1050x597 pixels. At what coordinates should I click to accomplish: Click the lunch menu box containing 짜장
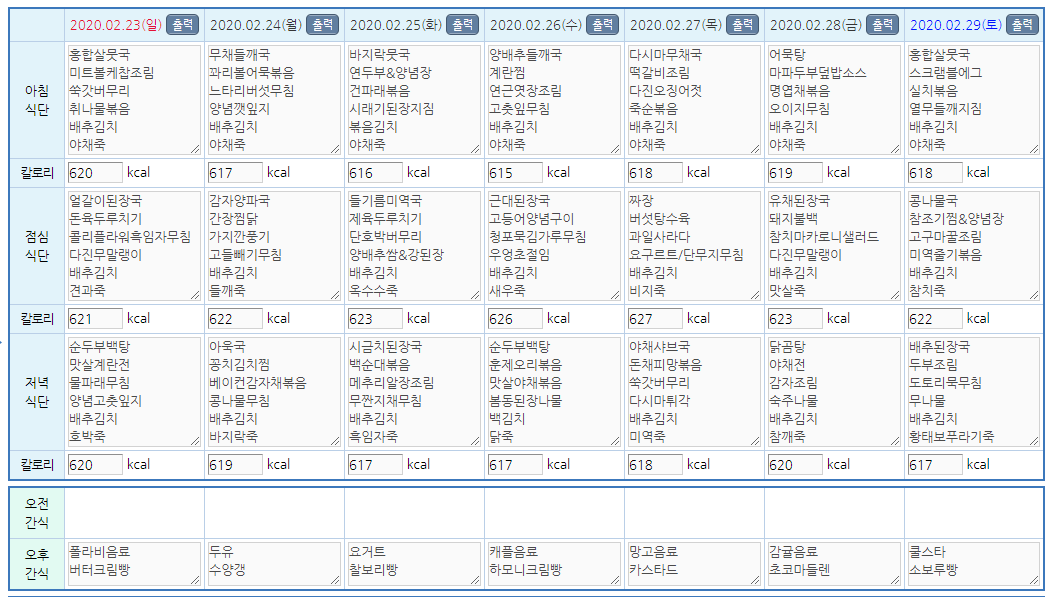694,246
